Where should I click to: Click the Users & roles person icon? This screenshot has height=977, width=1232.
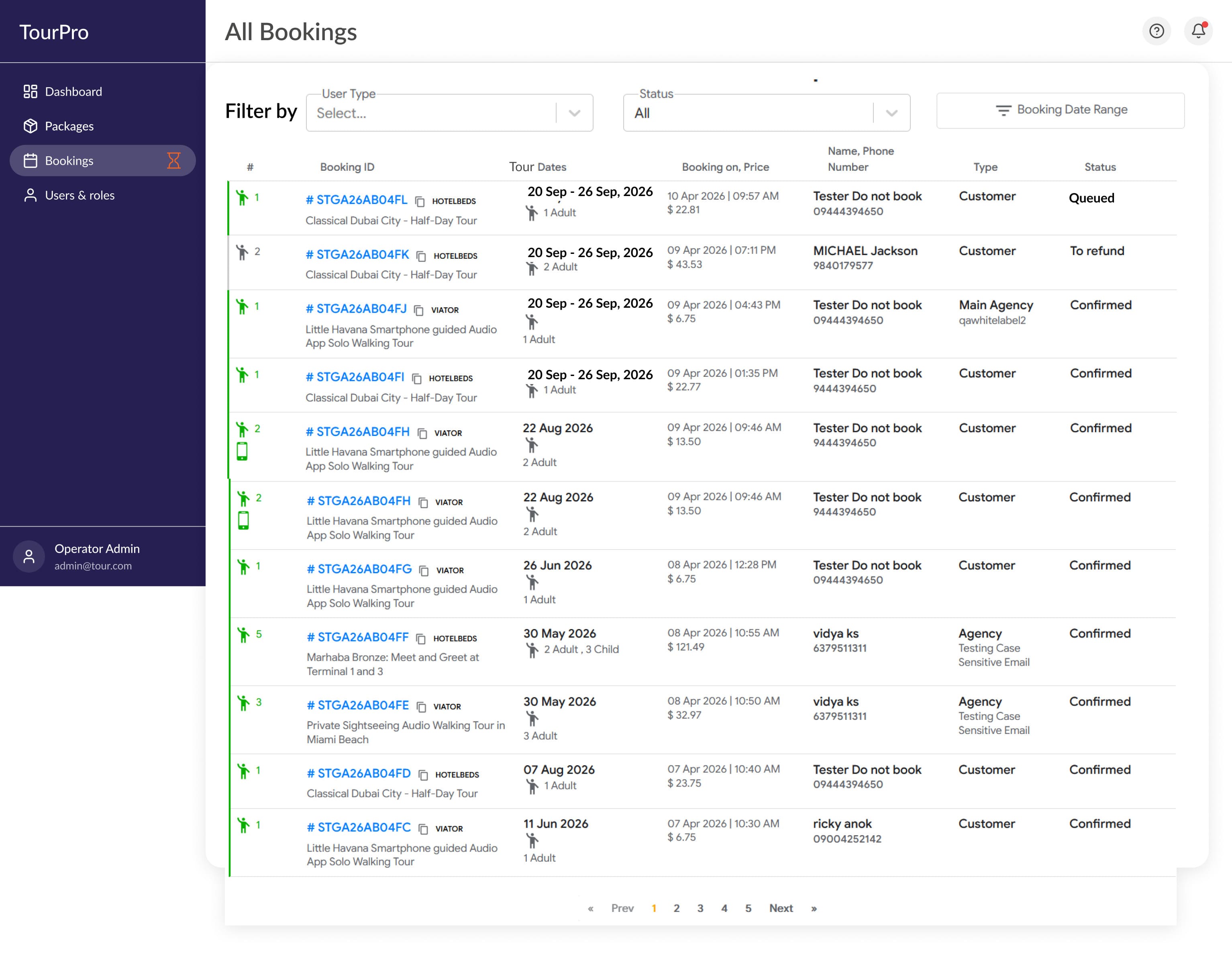click(x=30, y=195)
